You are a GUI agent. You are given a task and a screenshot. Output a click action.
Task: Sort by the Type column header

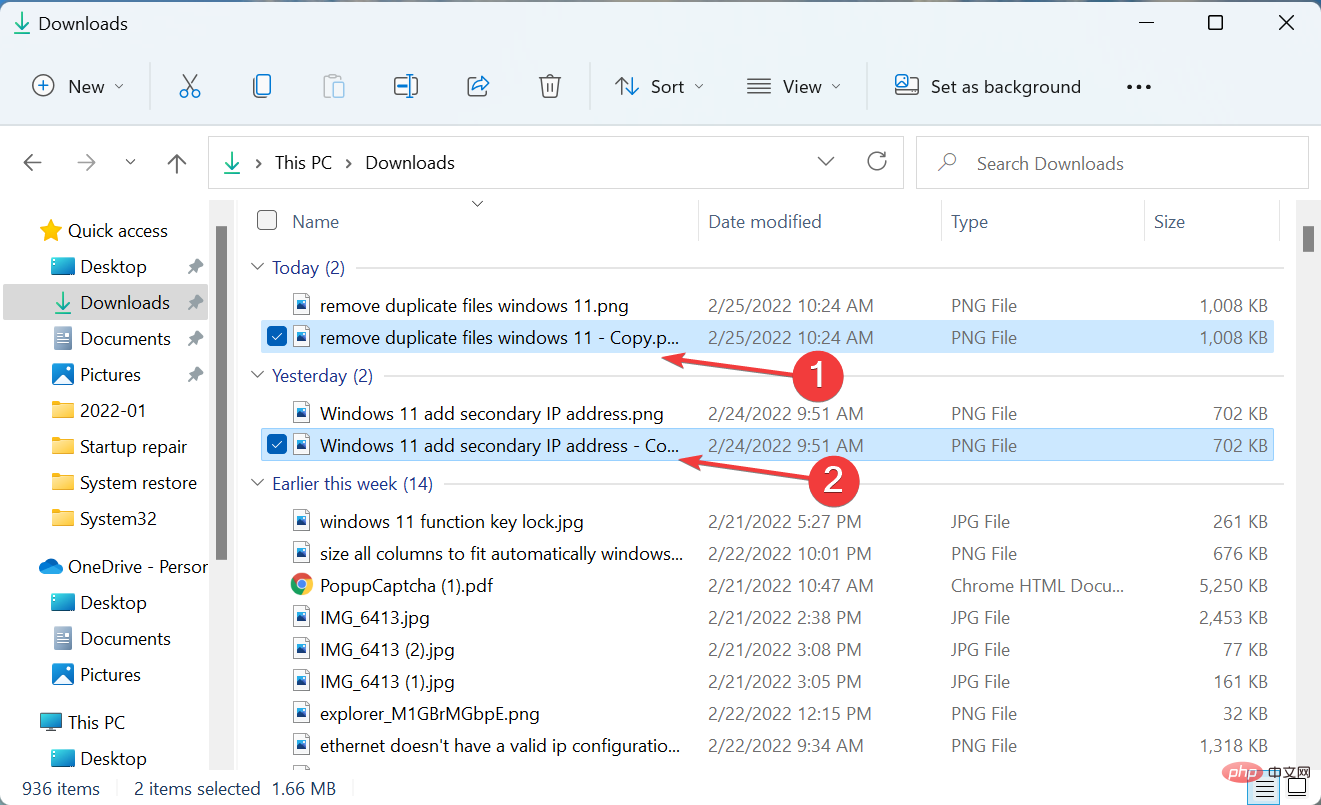(969, 222)
